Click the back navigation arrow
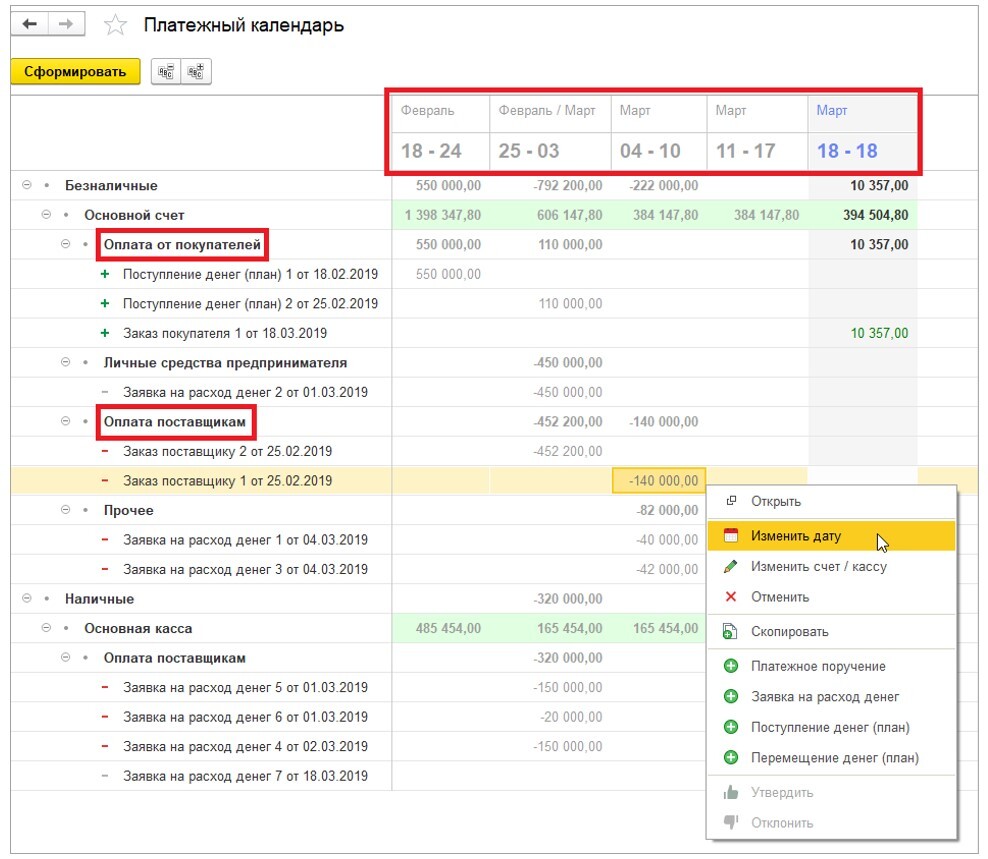988x859 pixels. point(29,25)
